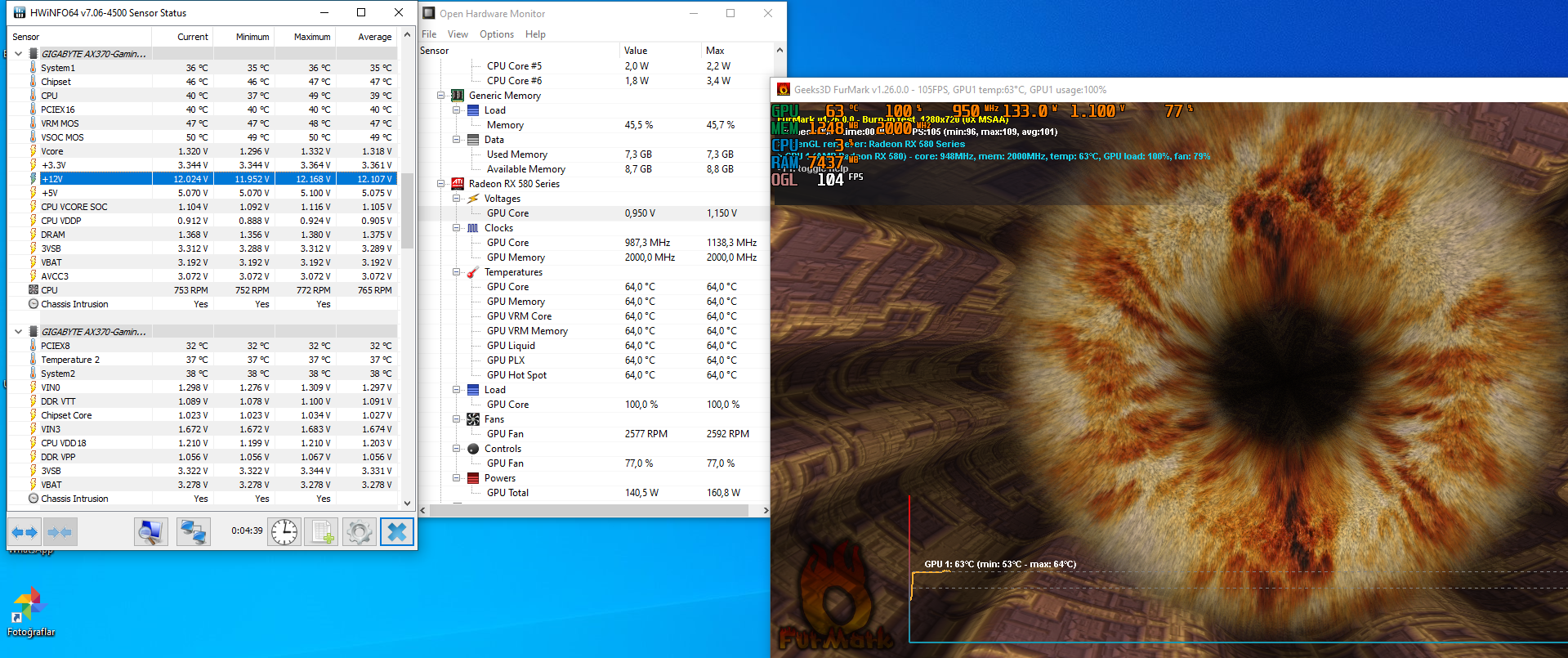Screen dimensions: 1568x658
Task: Collapse the Temperatures group in Open Hardware Monitor
Action: pos(457,272)
